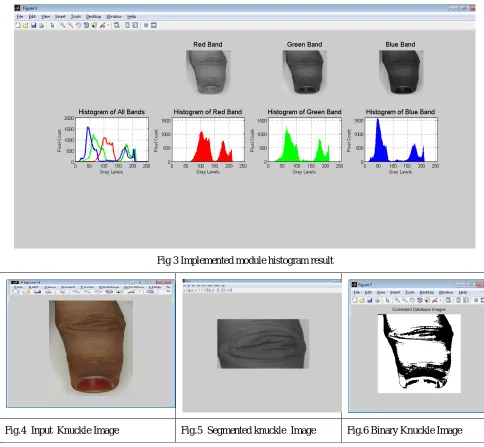The width and height of the screenshot is (484, 447).
Task: Click the color input knuckle image in Figure 4
Action: 91,347
